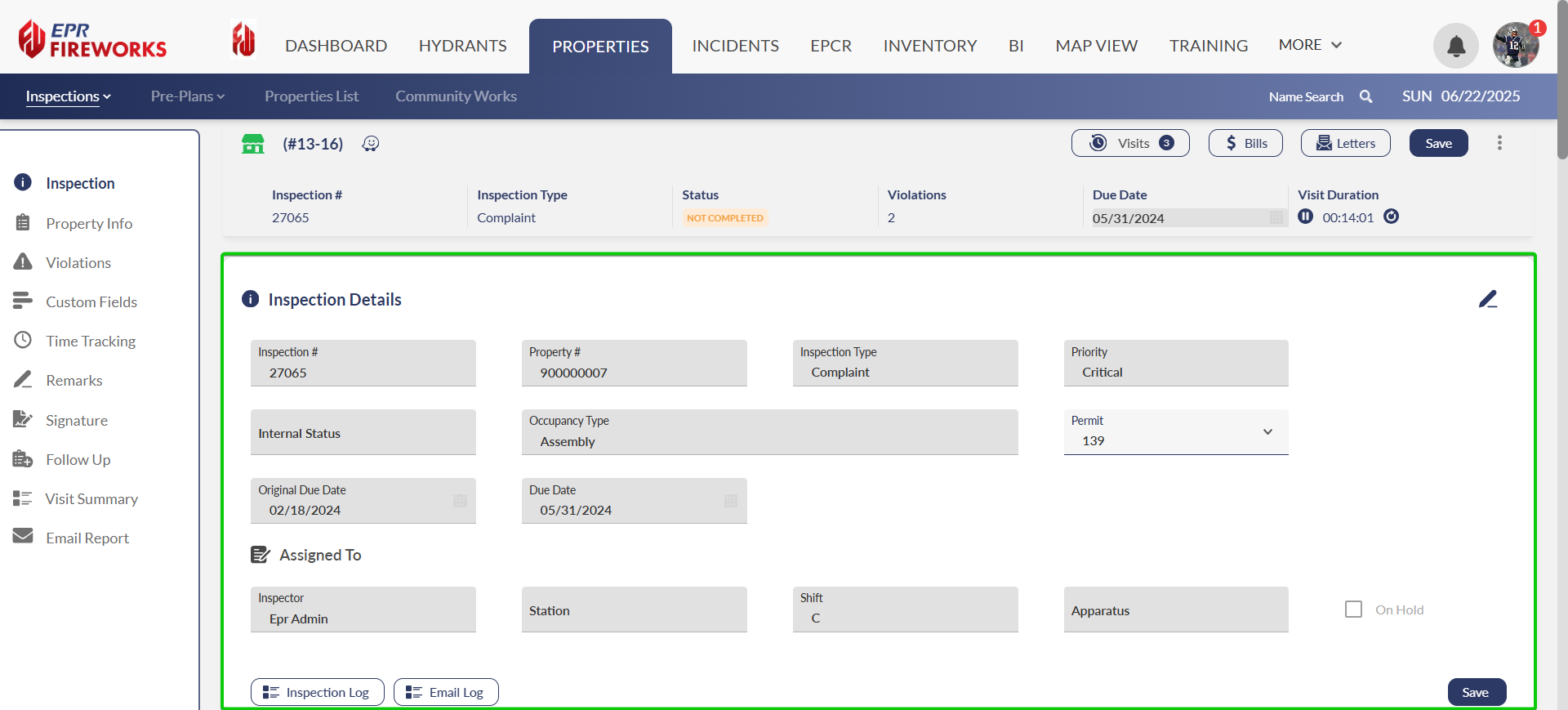1568x710 pixels.
Task: Toggle the On Hold checkbox
Action: click(1353, 610)
